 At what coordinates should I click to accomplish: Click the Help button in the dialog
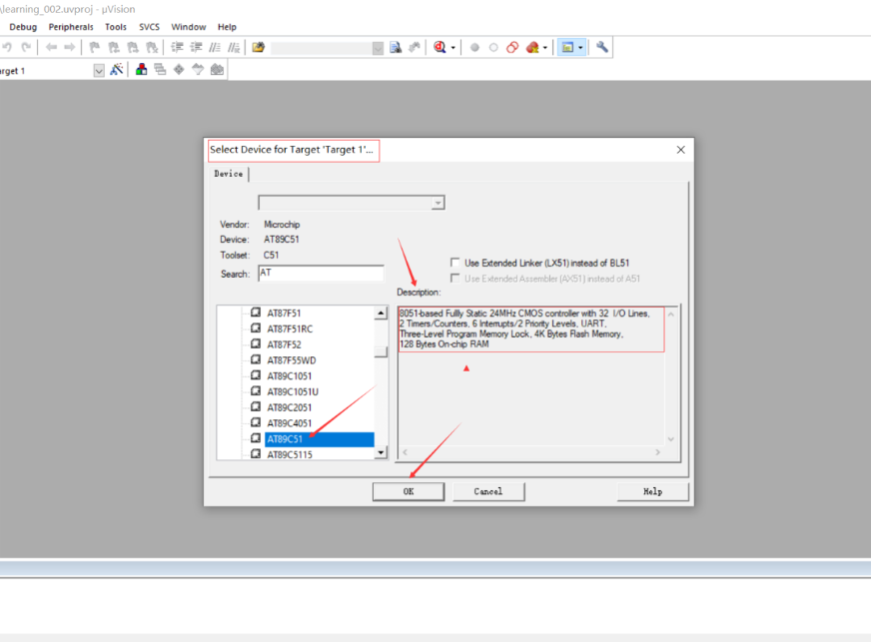point(653,491)
